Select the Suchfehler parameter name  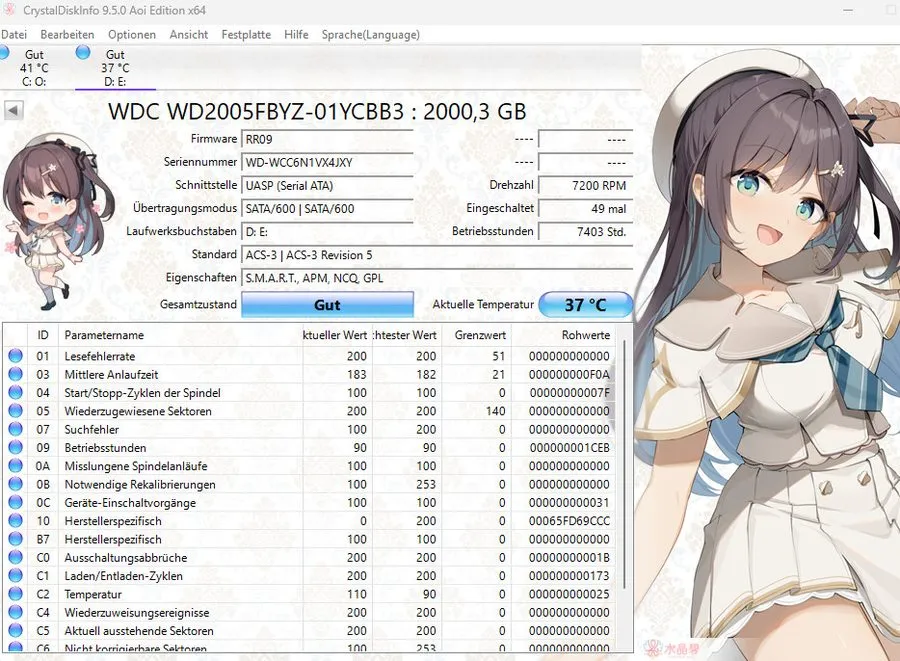[92, 429]
